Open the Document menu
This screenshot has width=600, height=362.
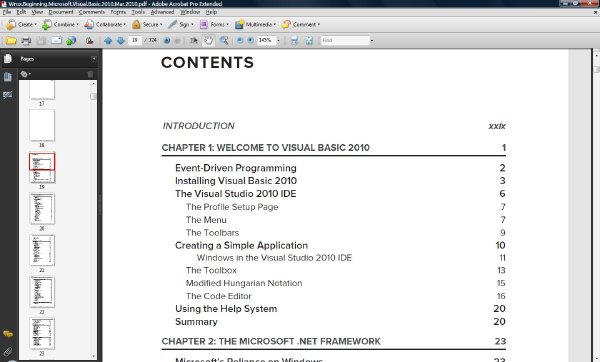(61, 12)
